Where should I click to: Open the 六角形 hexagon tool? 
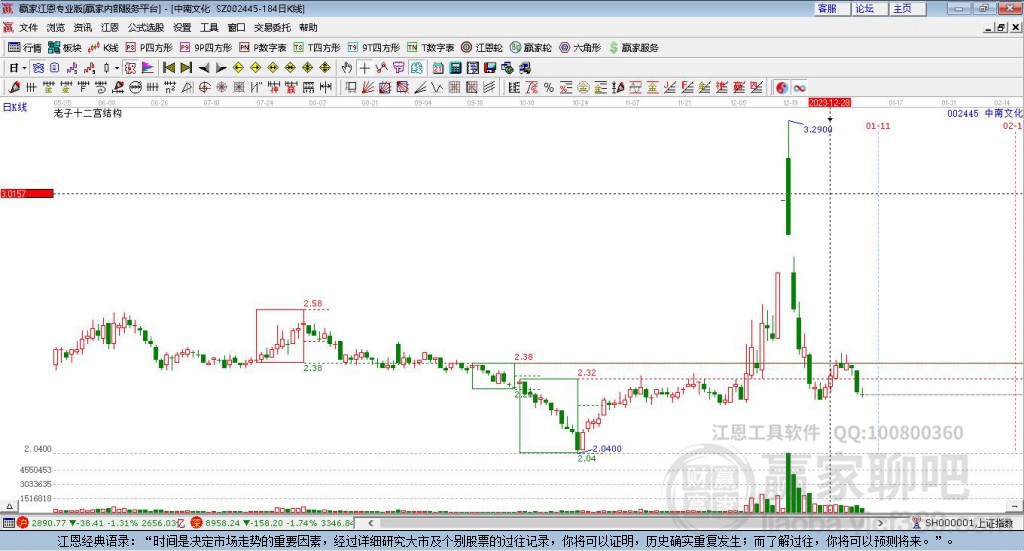point(580,48)
